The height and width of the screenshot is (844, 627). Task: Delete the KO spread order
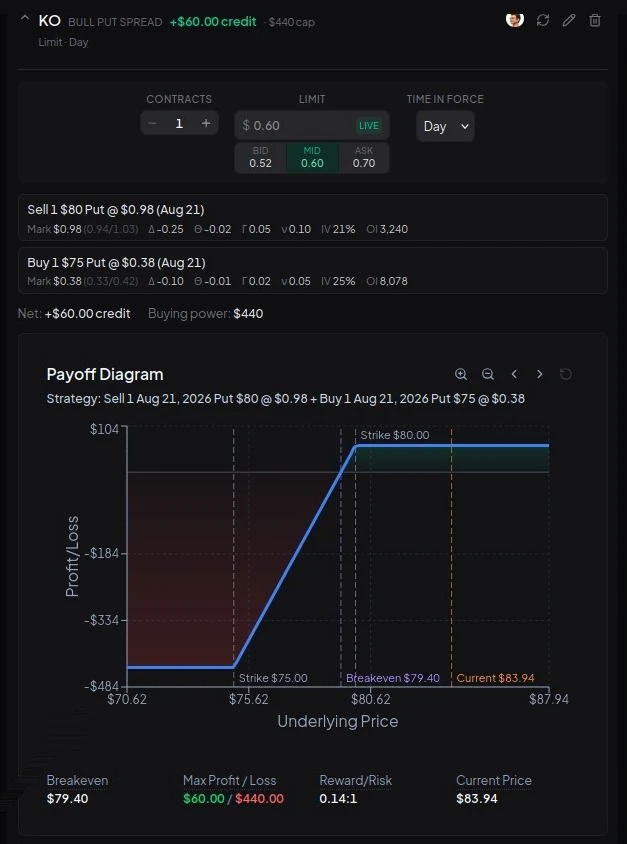point(595,20)
